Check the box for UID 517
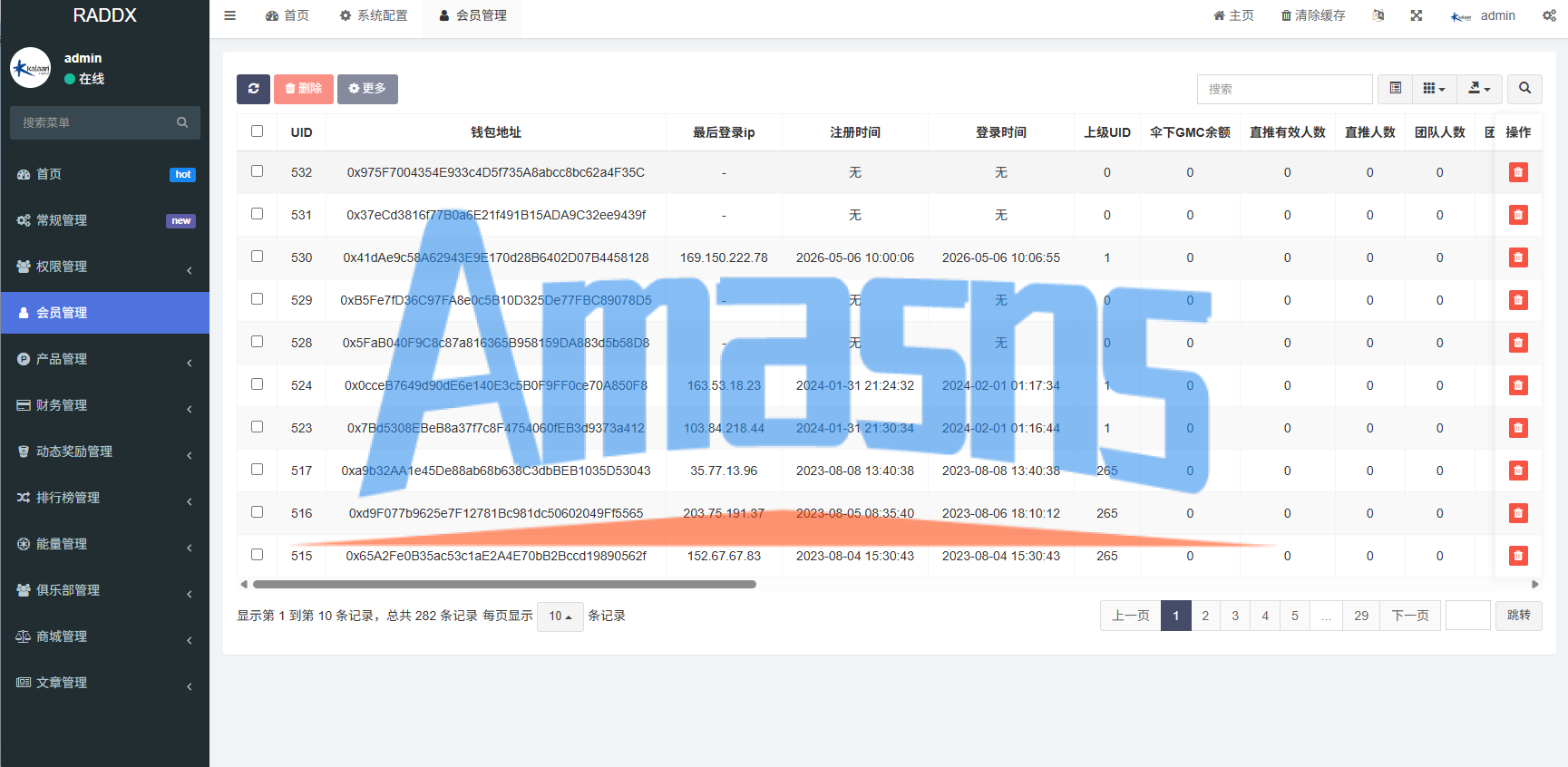This screenshot has height=767, width=1568. 258,470
